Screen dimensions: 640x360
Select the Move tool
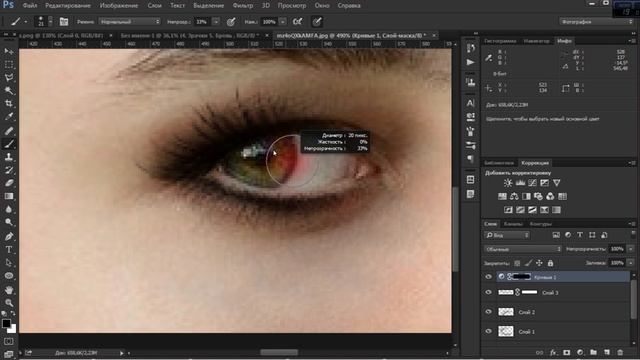(x=9, y=51)
